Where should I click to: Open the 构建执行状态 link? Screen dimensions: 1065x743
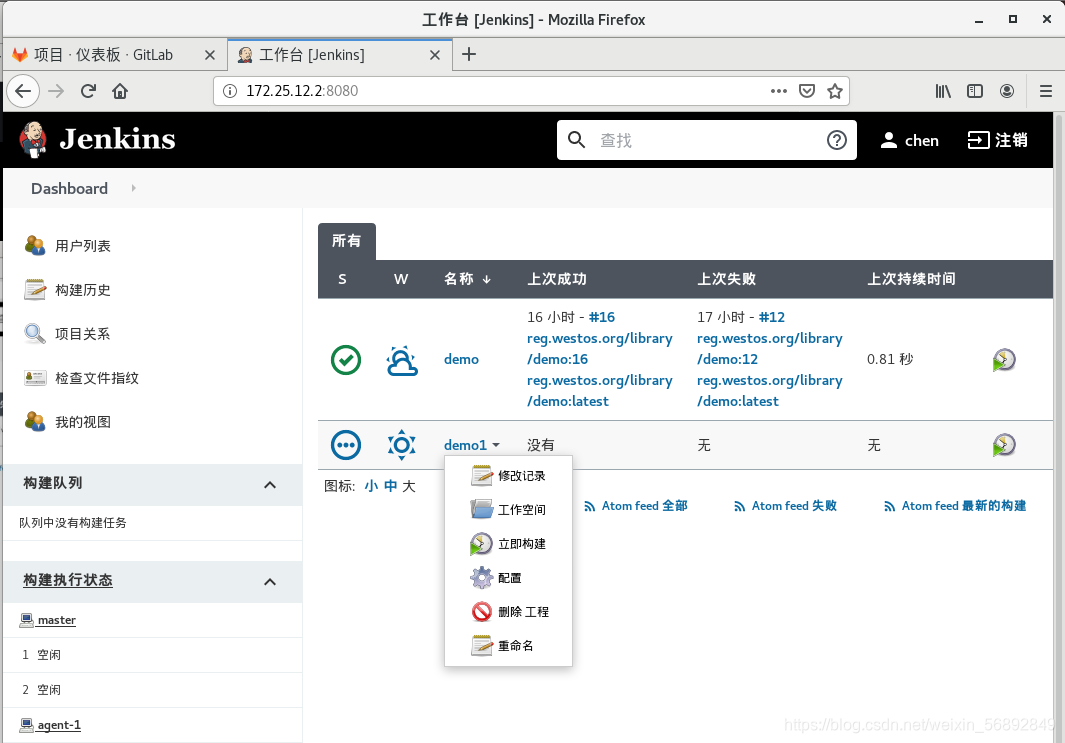pos(68,580)
